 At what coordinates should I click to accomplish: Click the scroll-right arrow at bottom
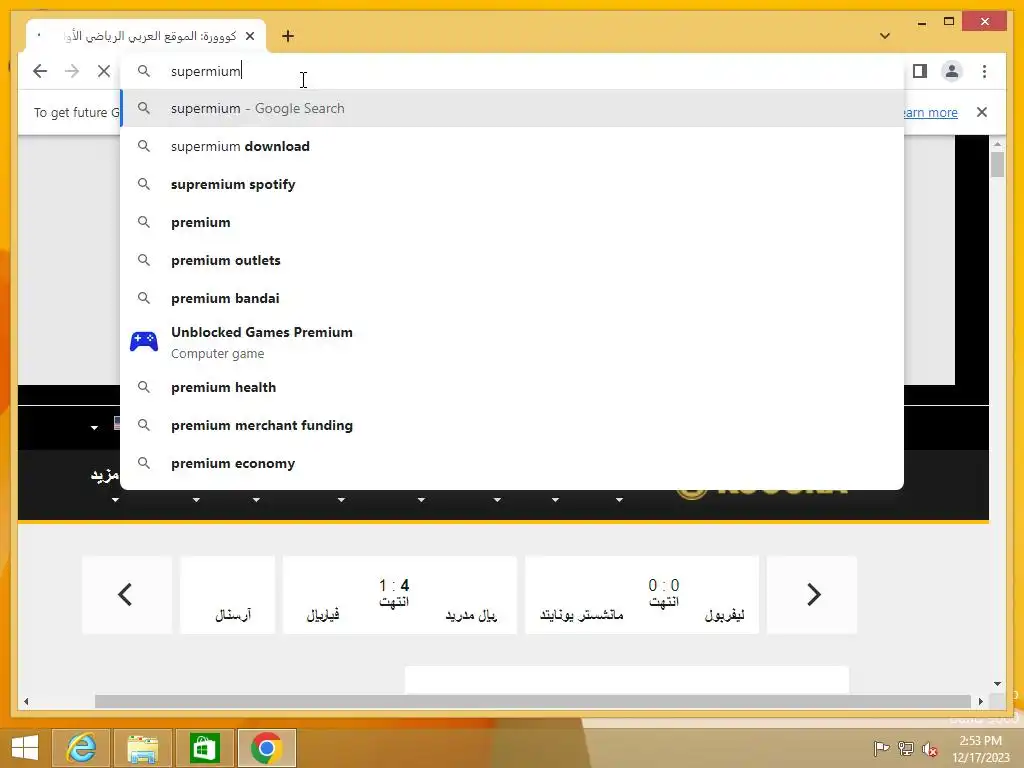pyautogui.click(x=981, y=701)
